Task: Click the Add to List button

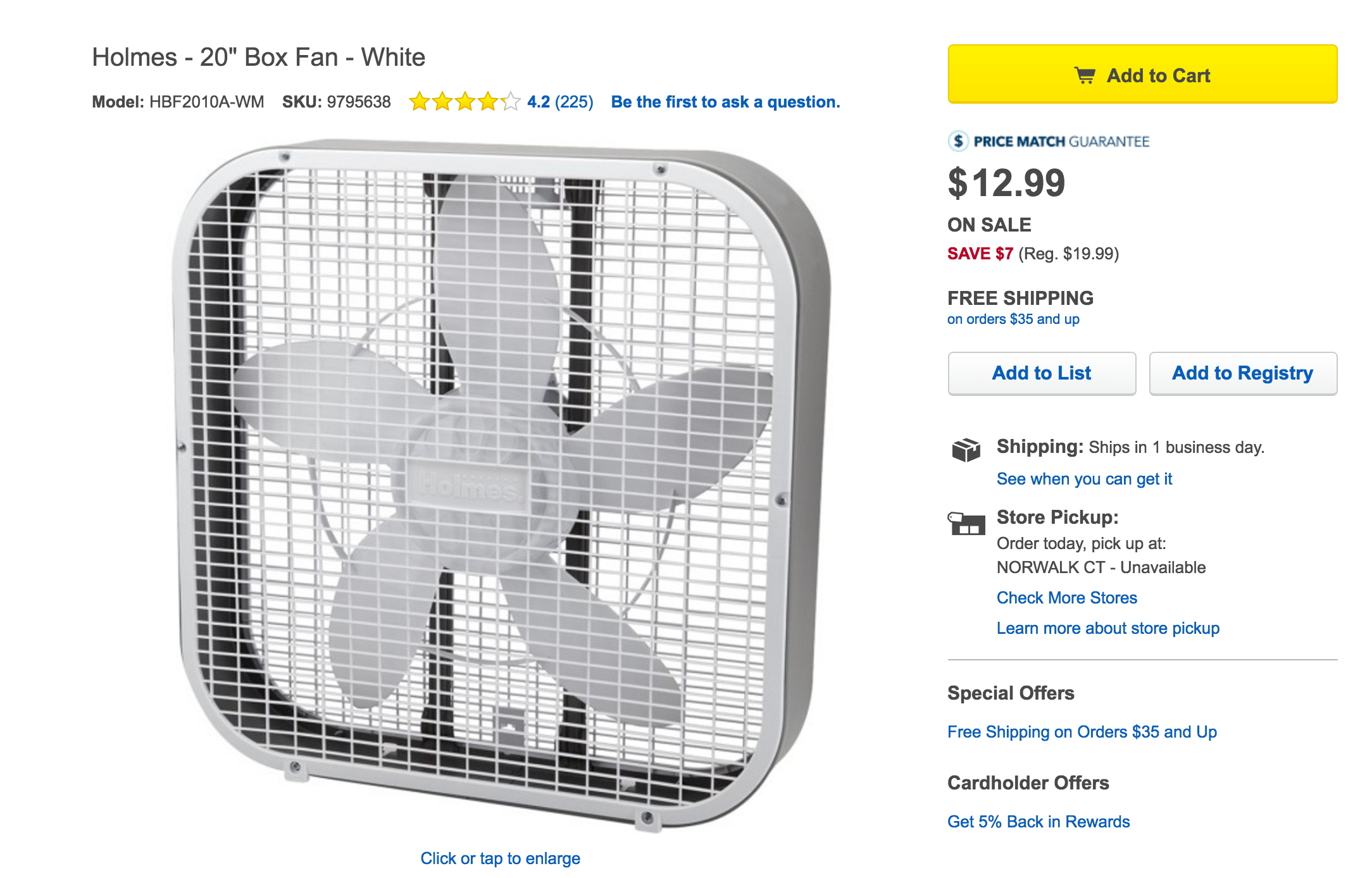Action: pos(1042,373)
